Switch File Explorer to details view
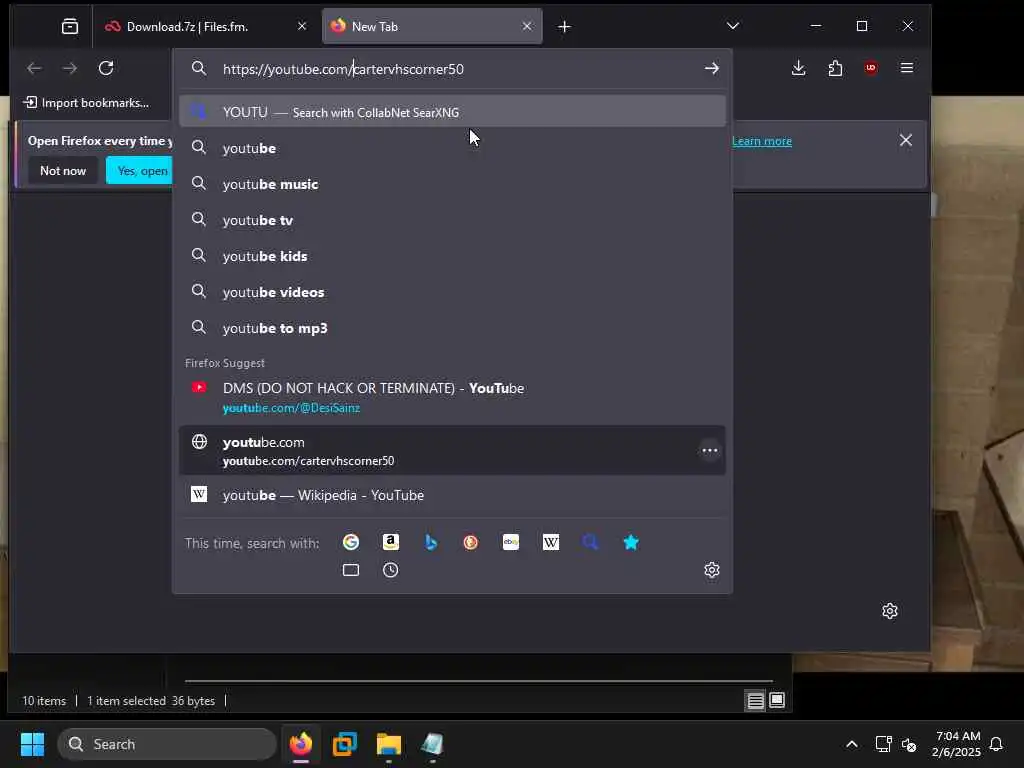 756,701
